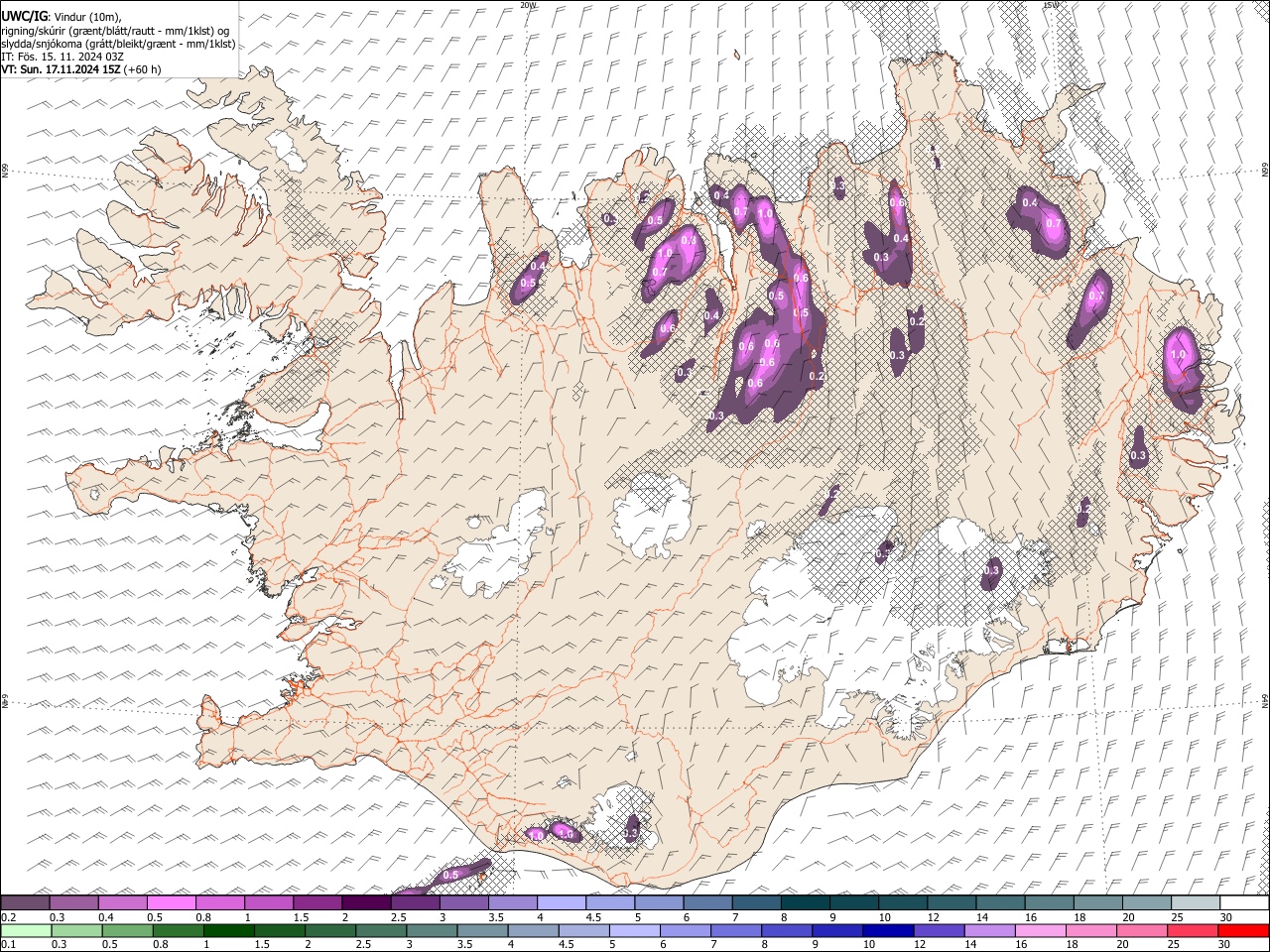The image size is (1270, 952).
Task: Click the dark teal upper swatch between 8 and 9
Action: [806, 903]
